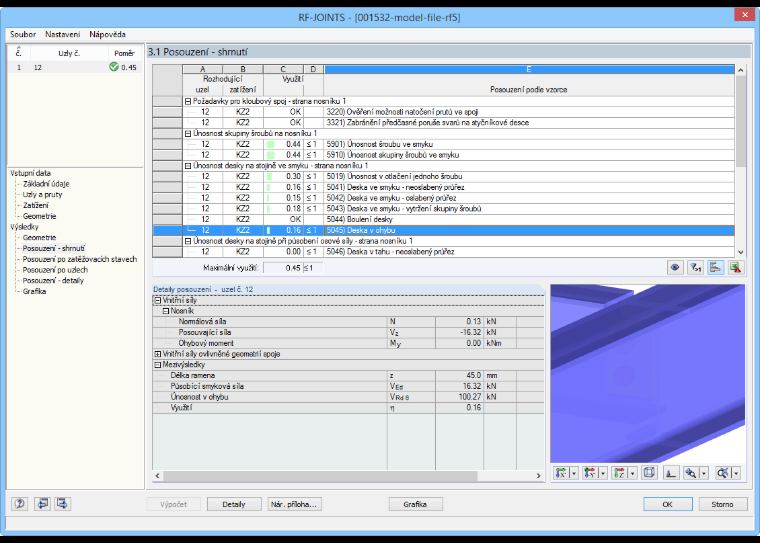Screen dimensions: 760x543
Task: Collapse 'Únosnost desky na stojině při působení osové síly'
Action: 188,241
